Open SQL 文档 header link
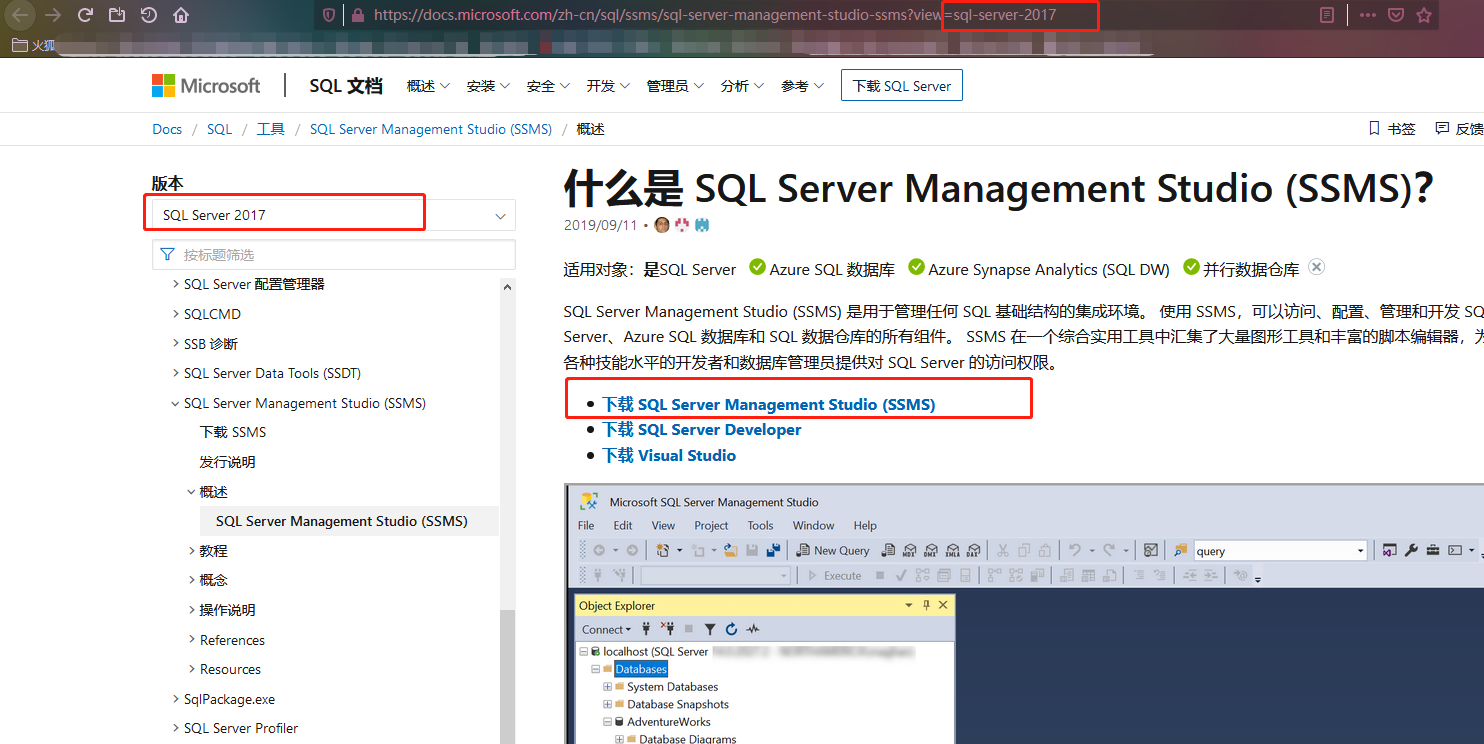This screenshot has height=744, width=1484. (346, 86)
